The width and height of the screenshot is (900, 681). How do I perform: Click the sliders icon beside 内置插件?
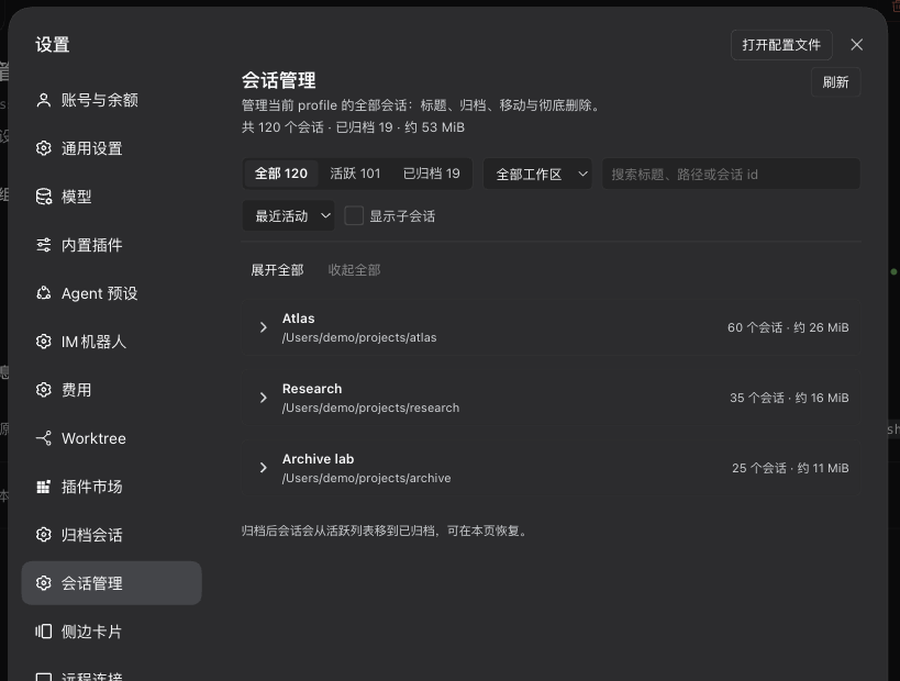pos(44,245)
